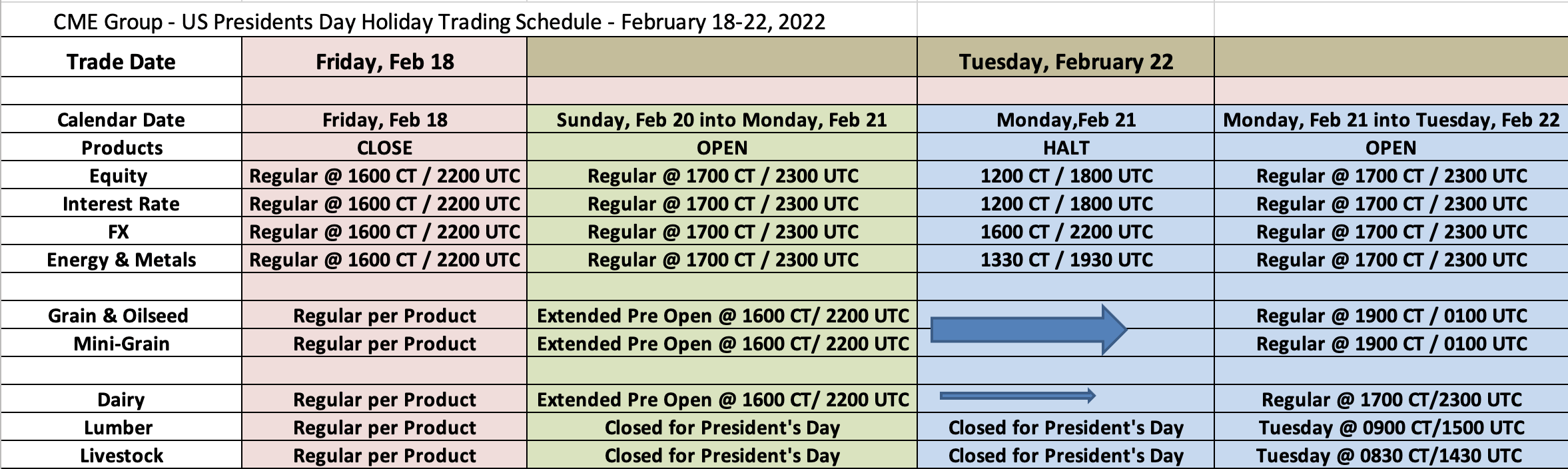Click Livestock open Tuesday @ 0830 CT cell
This screenshot has height=469, width=1568.
pos(1391,455)
